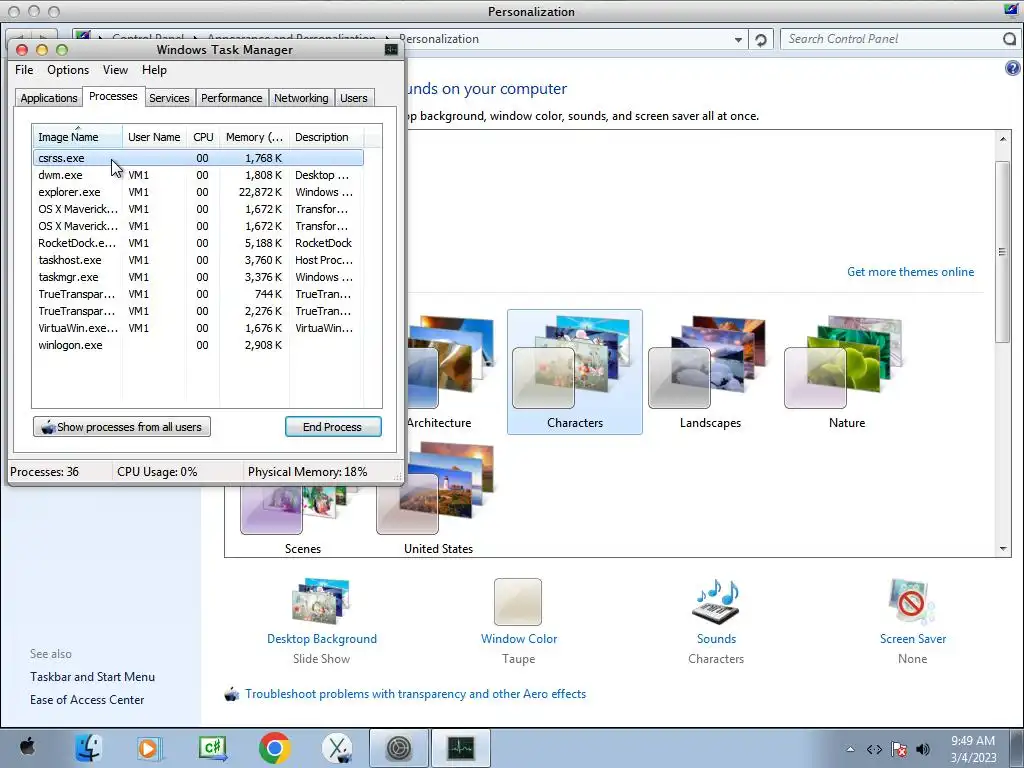This screenshot has height=768, width=1024.
Task: Refresh the Control Panel address bar
Action: coord(760,40)
